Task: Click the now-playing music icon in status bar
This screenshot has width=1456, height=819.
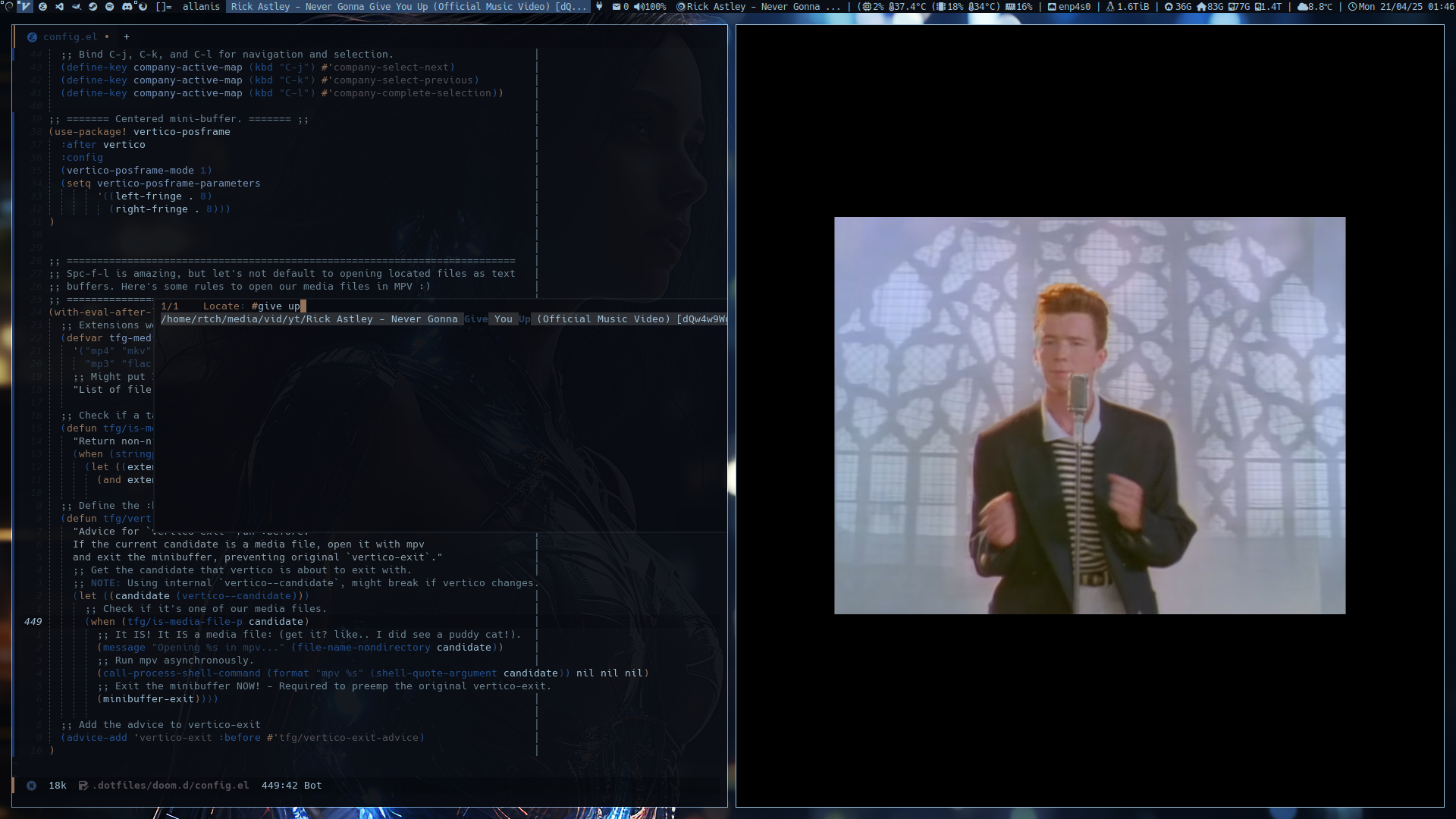Action: pos(681,7)
